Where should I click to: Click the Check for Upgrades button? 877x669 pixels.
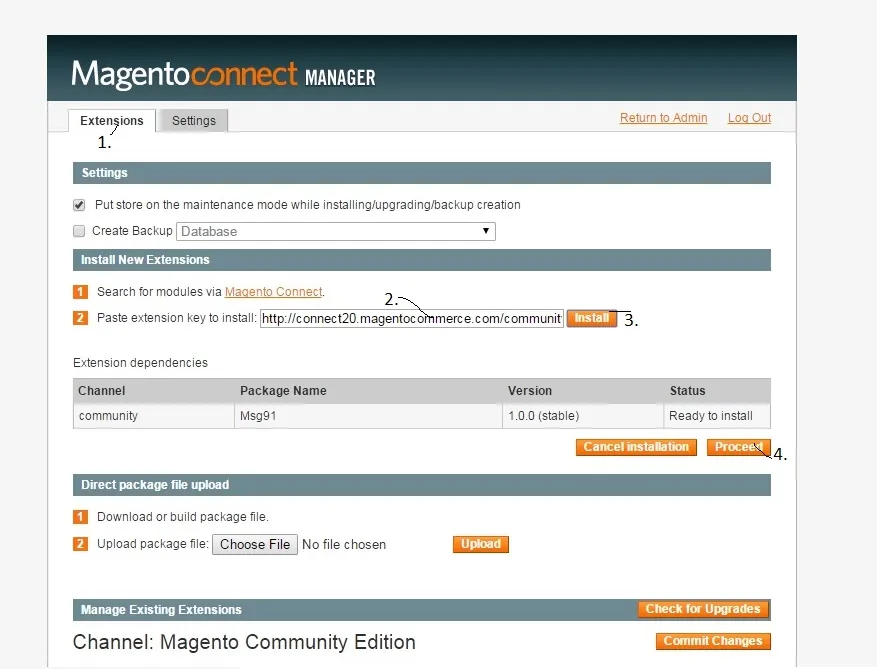pyautogui.click(x=703, y=609)
